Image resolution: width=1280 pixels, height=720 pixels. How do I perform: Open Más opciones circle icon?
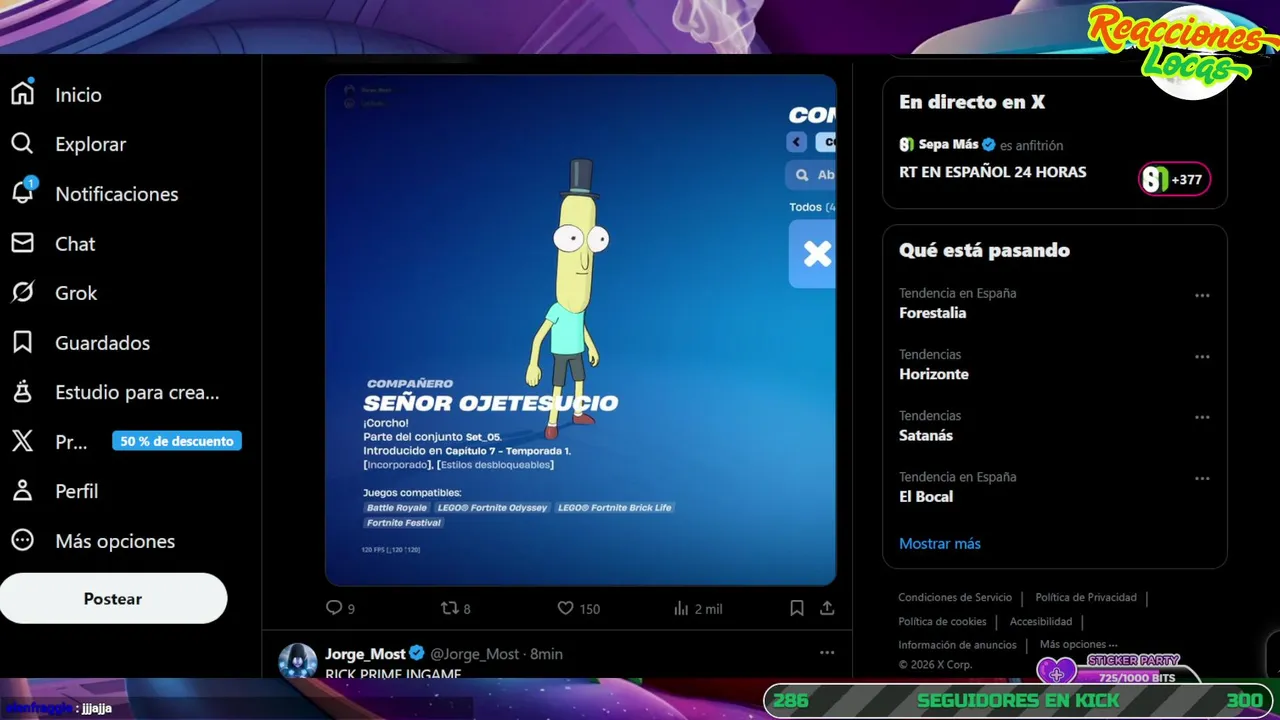[x=22, y=541]
